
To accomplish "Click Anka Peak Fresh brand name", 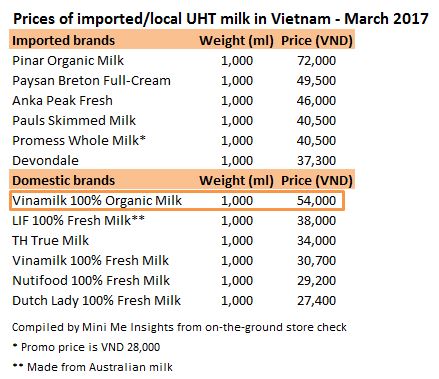I will pos(62,101).
